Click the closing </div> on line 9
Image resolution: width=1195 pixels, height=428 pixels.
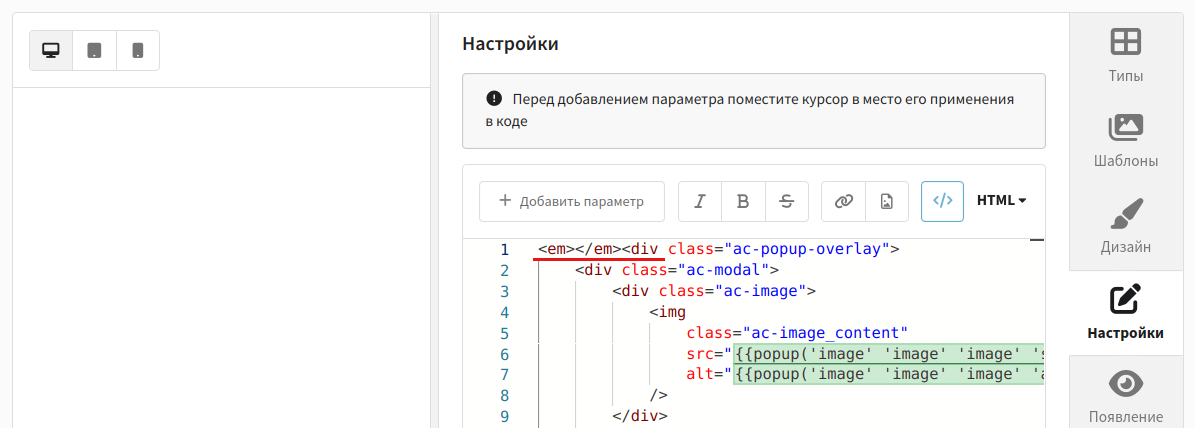640,416
